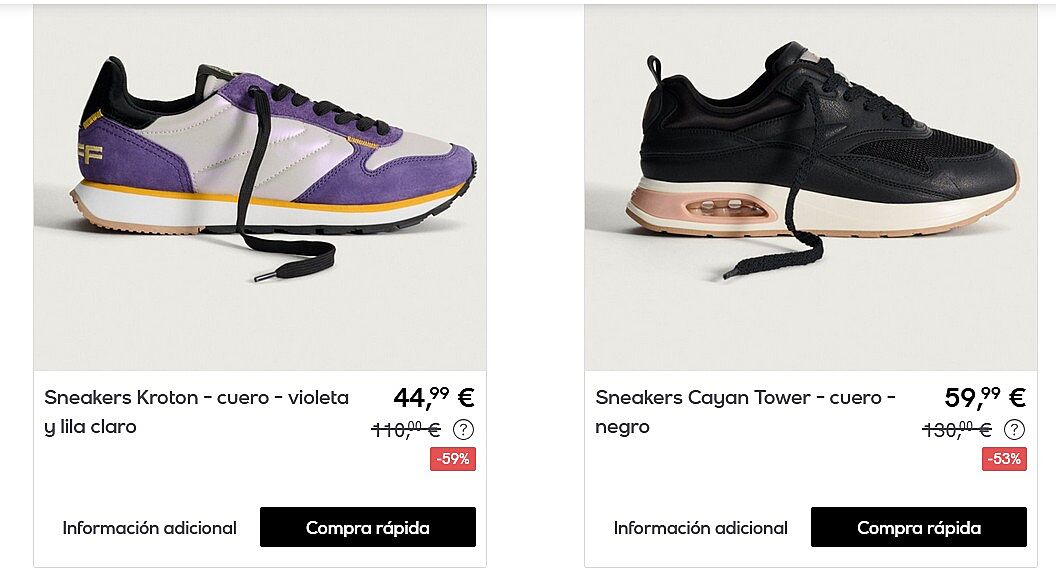This screenshot has width=1056, height=587.
Task: Select the Sneakers Kroton product title
Action: point(197,412)
